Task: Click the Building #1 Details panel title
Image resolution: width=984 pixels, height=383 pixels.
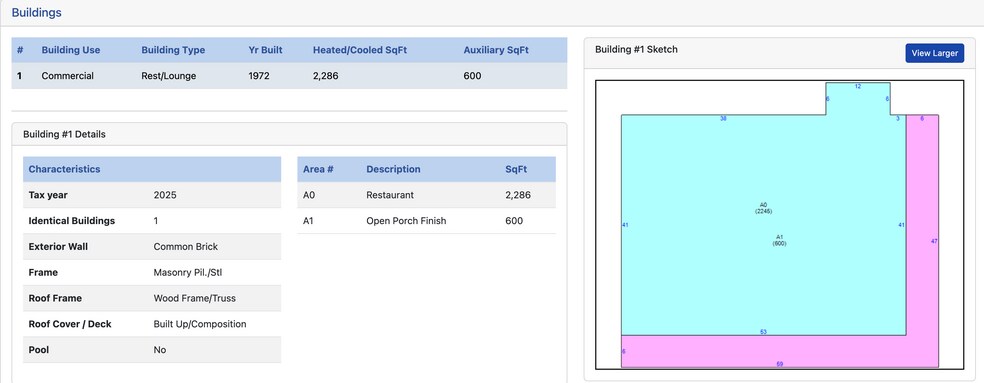Action: [64, 134]
